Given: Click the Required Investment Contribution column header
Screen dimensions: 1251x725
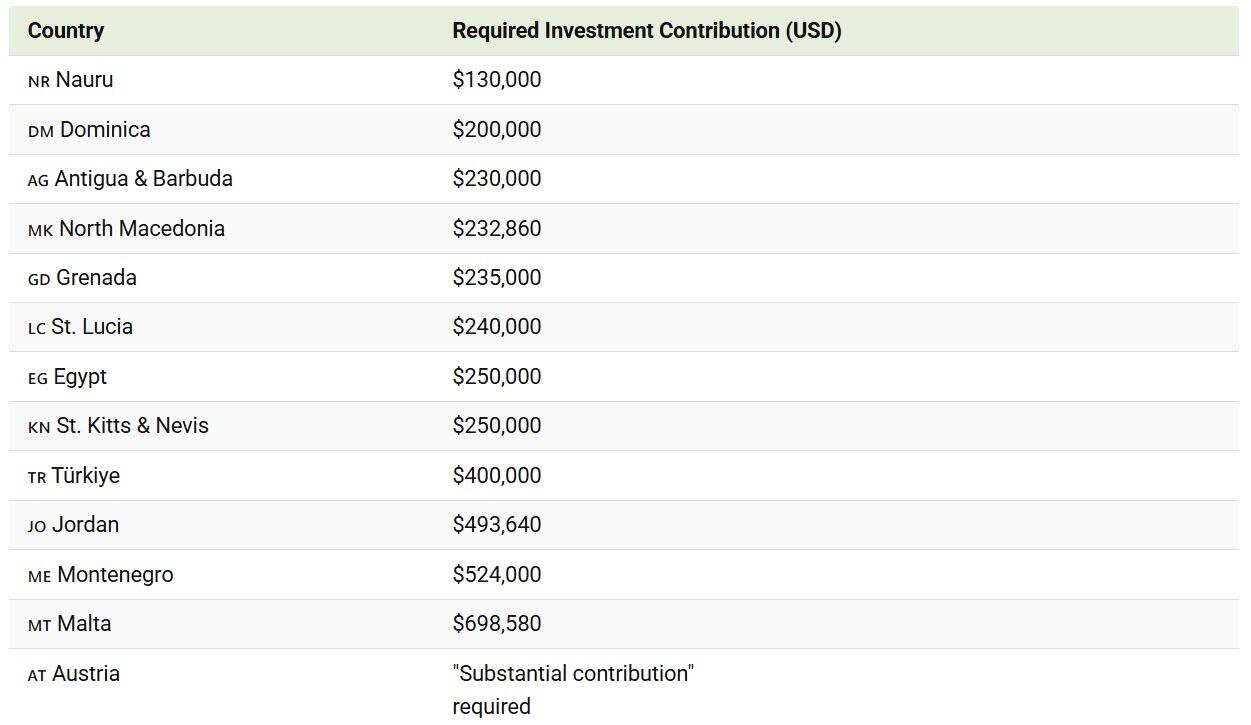Looking at the screenshot, I should click(x=646, y=31).
